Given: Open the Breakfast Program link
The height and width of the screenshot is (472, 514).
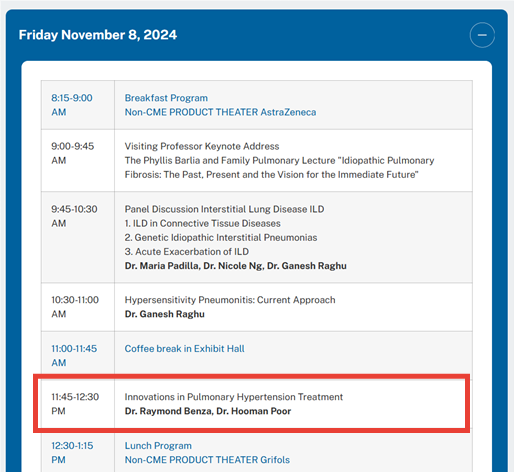Looking at the screenshot, I should [166, 98].
